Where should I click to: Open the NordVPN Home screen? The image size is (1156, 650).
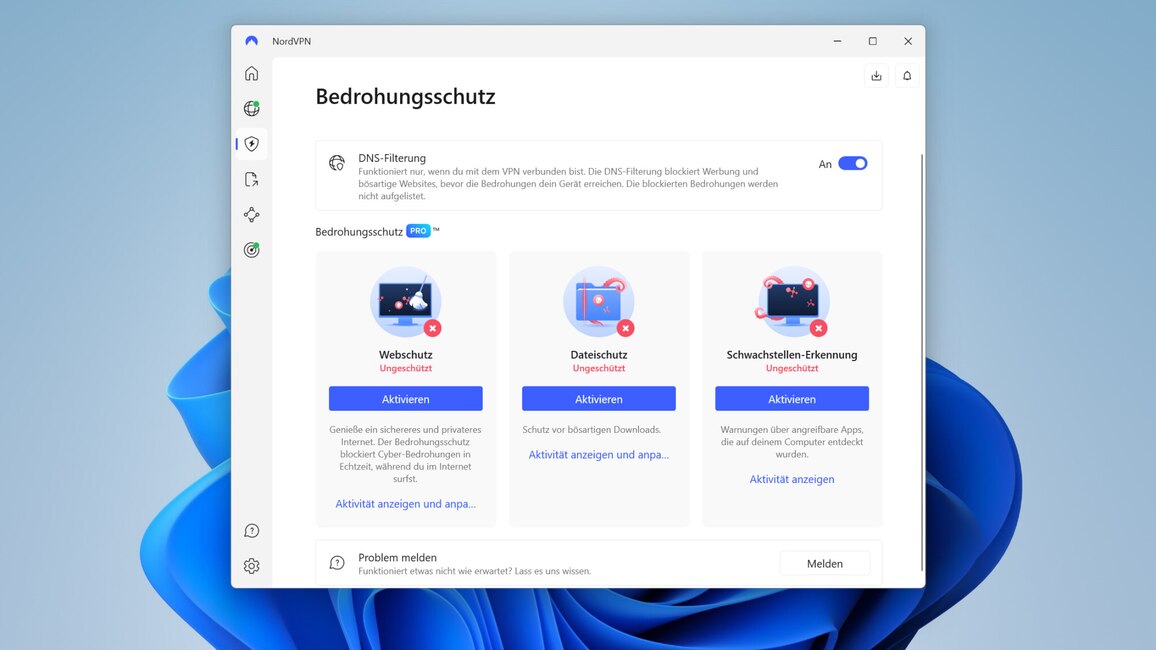(x=252, y=73)
